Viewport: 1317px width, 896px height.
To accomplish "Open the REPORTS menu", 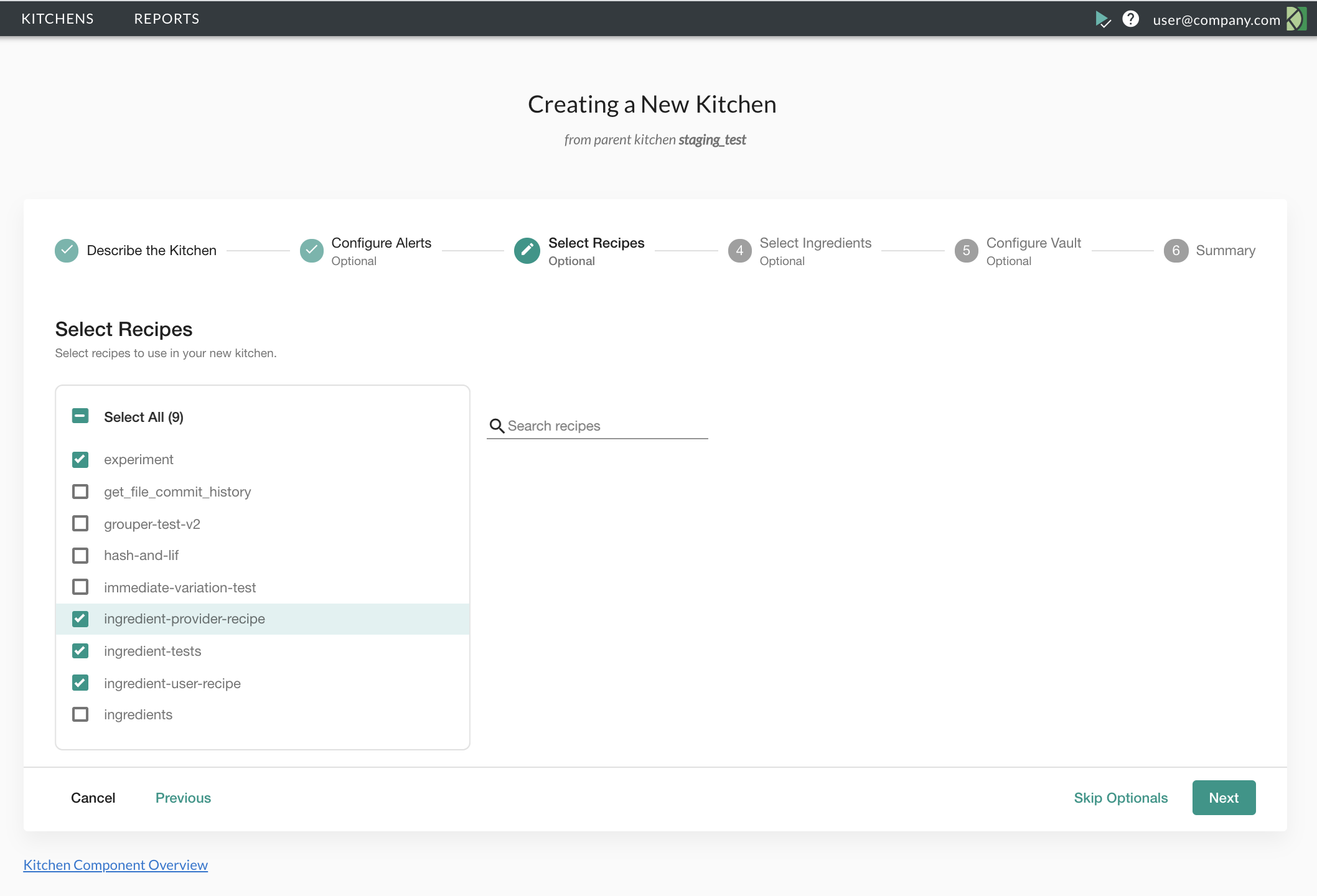I will pos(167,19).
